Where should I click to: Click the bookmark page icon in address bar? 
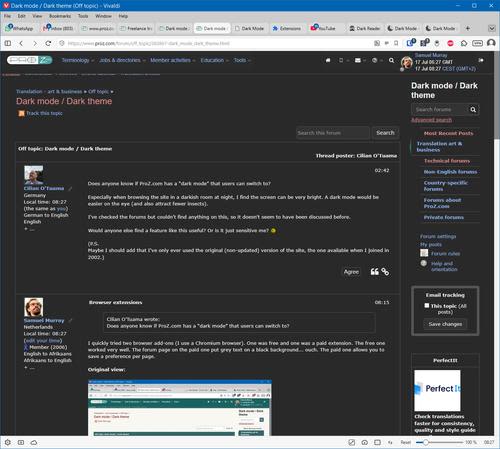[396, 43]
